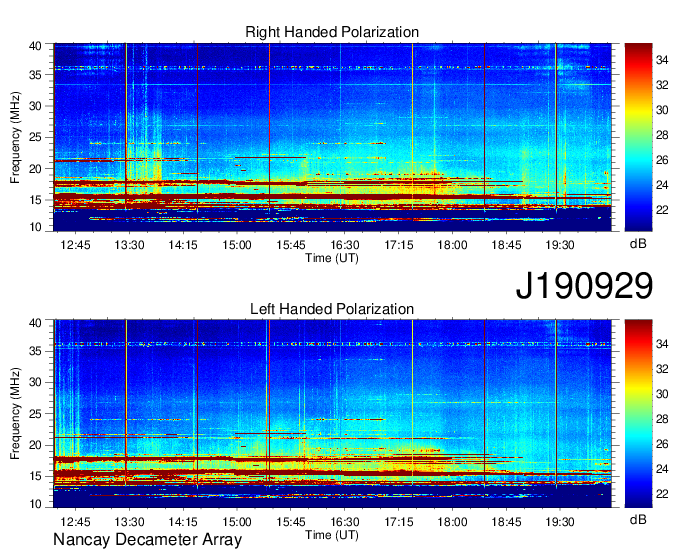Click the 'dB' label under bottom color bar

[x=638, y=519]
